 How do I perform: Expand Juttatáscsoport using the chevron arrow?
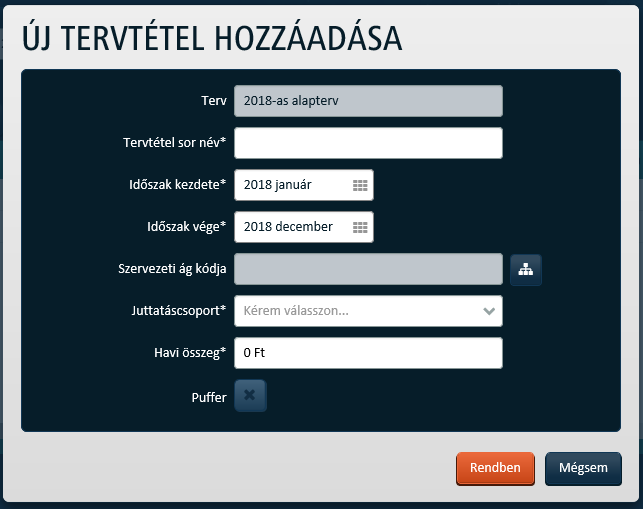tap(489, 311)
